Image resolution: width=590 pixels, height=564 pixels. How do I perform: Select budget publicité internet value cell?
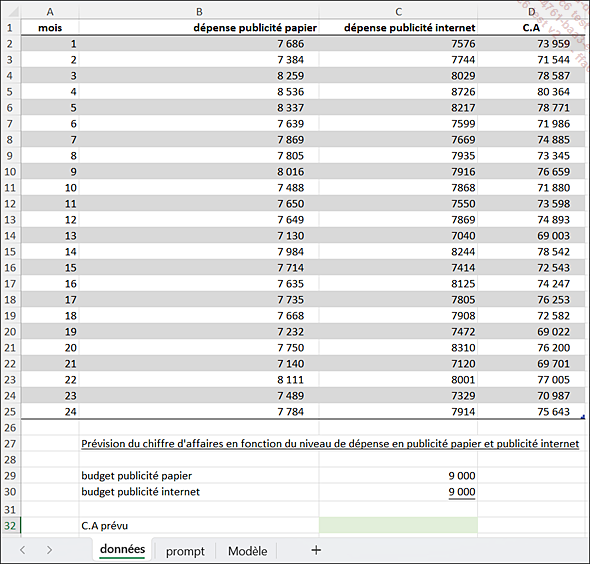(398, 492)
